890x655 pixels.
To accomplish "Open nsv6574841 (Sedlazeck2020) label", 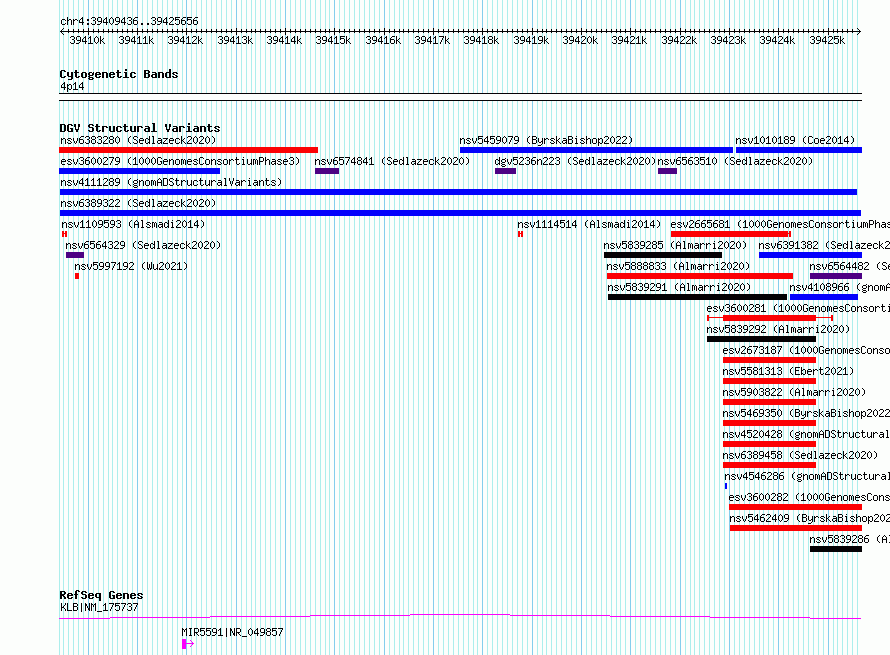I will coord(392,161).
